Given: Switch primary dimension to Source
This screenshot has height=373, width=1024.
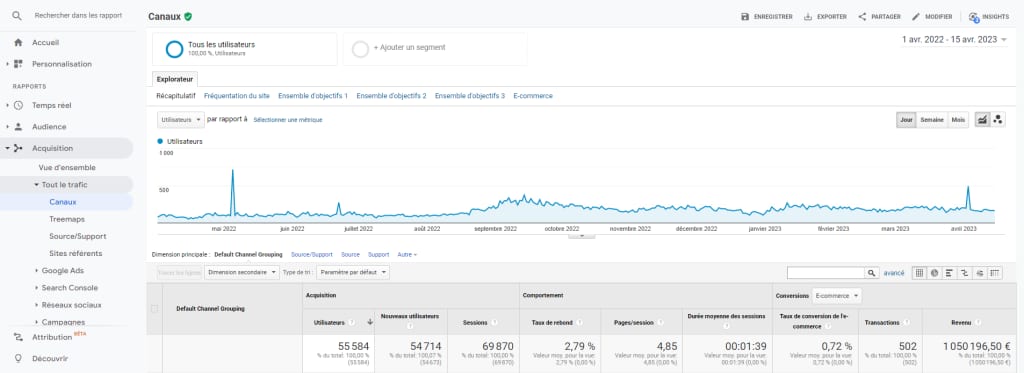Looking at the screenshot, I should click(x=350, y=255).
